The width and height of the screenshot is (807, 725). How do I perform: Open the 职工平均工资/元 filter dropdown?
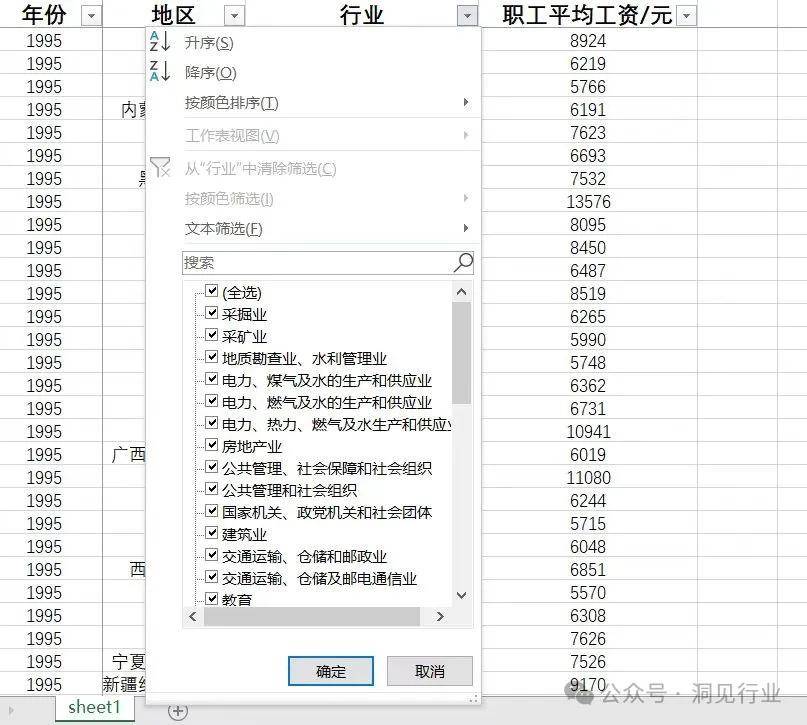[x=686, y=16]
